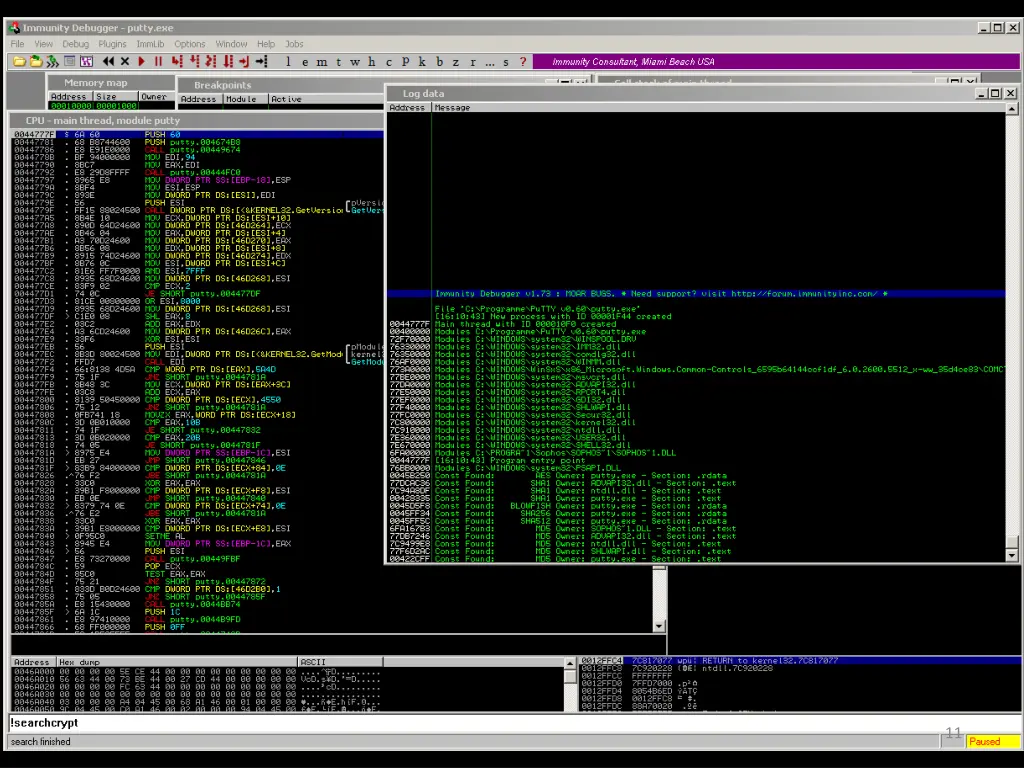Click the second folder icon with green arrow
Screen dimensions: 1024x768
[x=36, y=61]
